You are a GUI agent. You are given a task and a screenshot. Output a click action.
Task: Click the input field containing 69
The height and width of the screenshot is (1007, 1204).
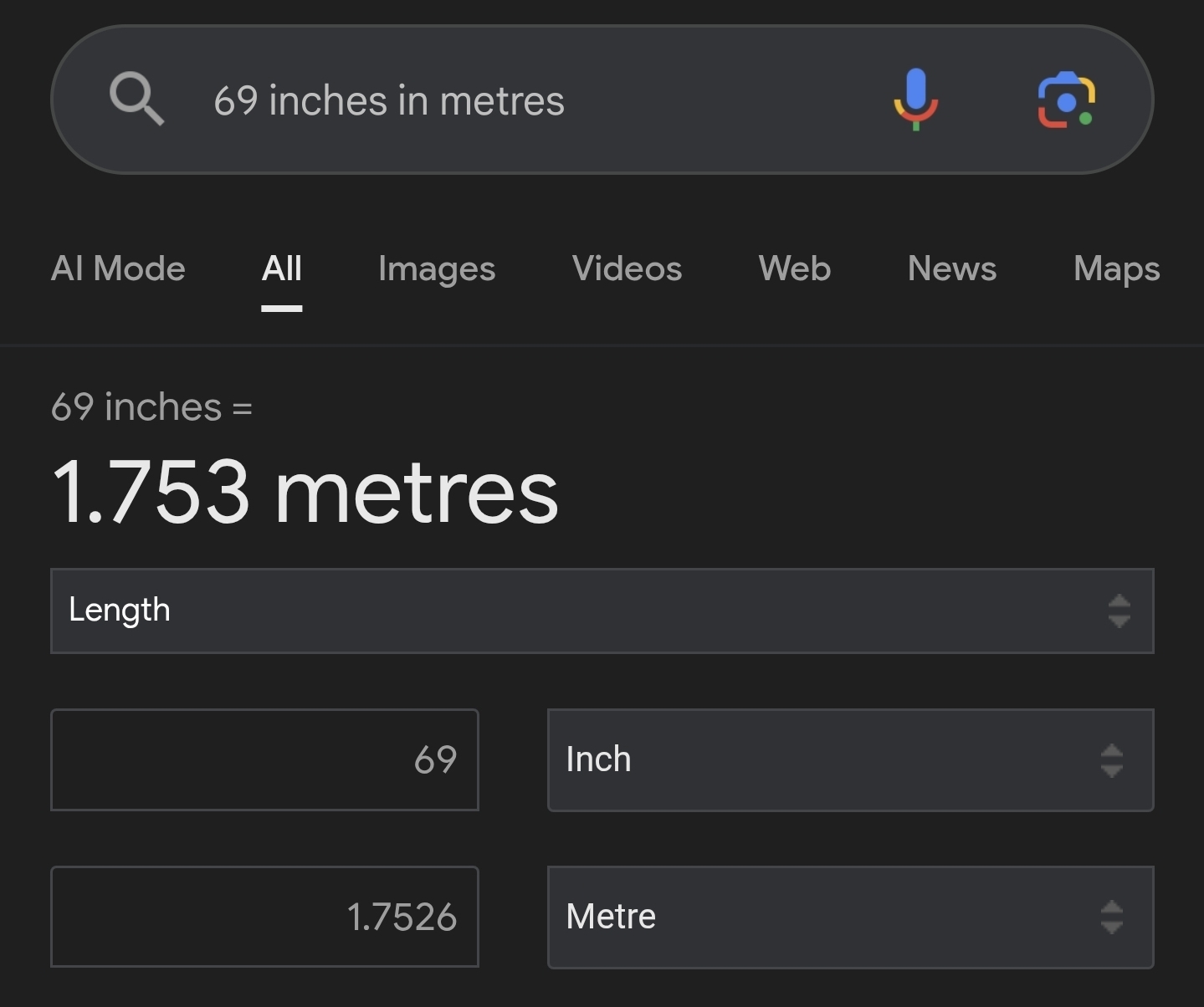[x=264, y=760]
